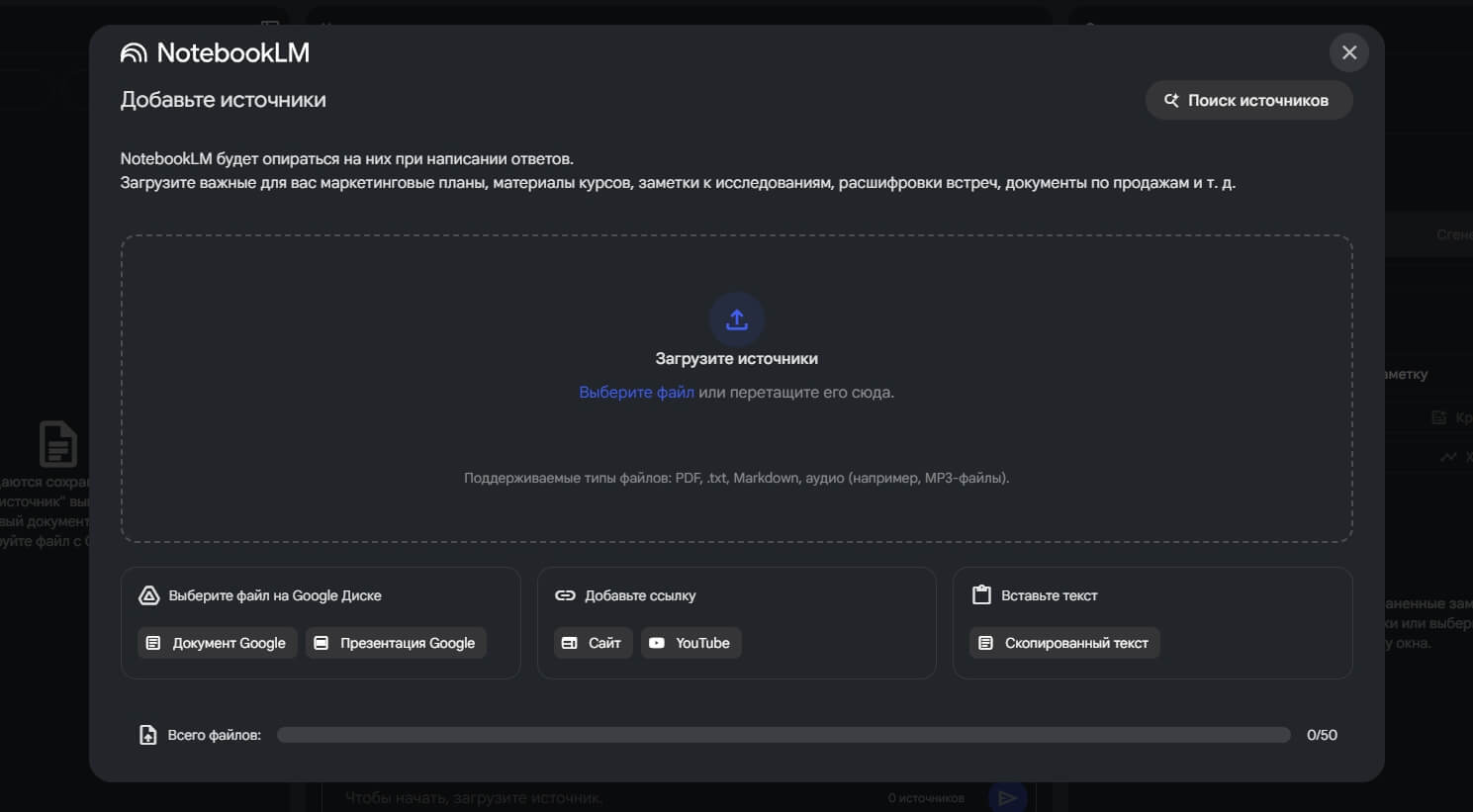Image resolution: width=1473 pixels, height=812 pixels.
Task: Click the files count progress bar
Action: tap(783, 735)
